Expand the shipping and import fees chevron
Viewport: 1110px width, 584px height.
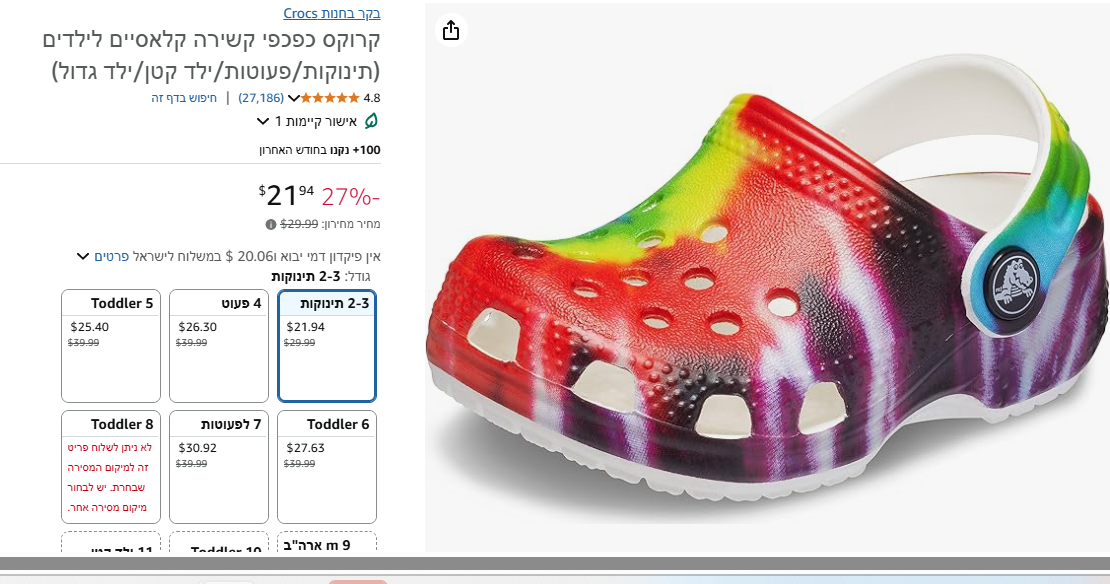click(x=83, y=257)
